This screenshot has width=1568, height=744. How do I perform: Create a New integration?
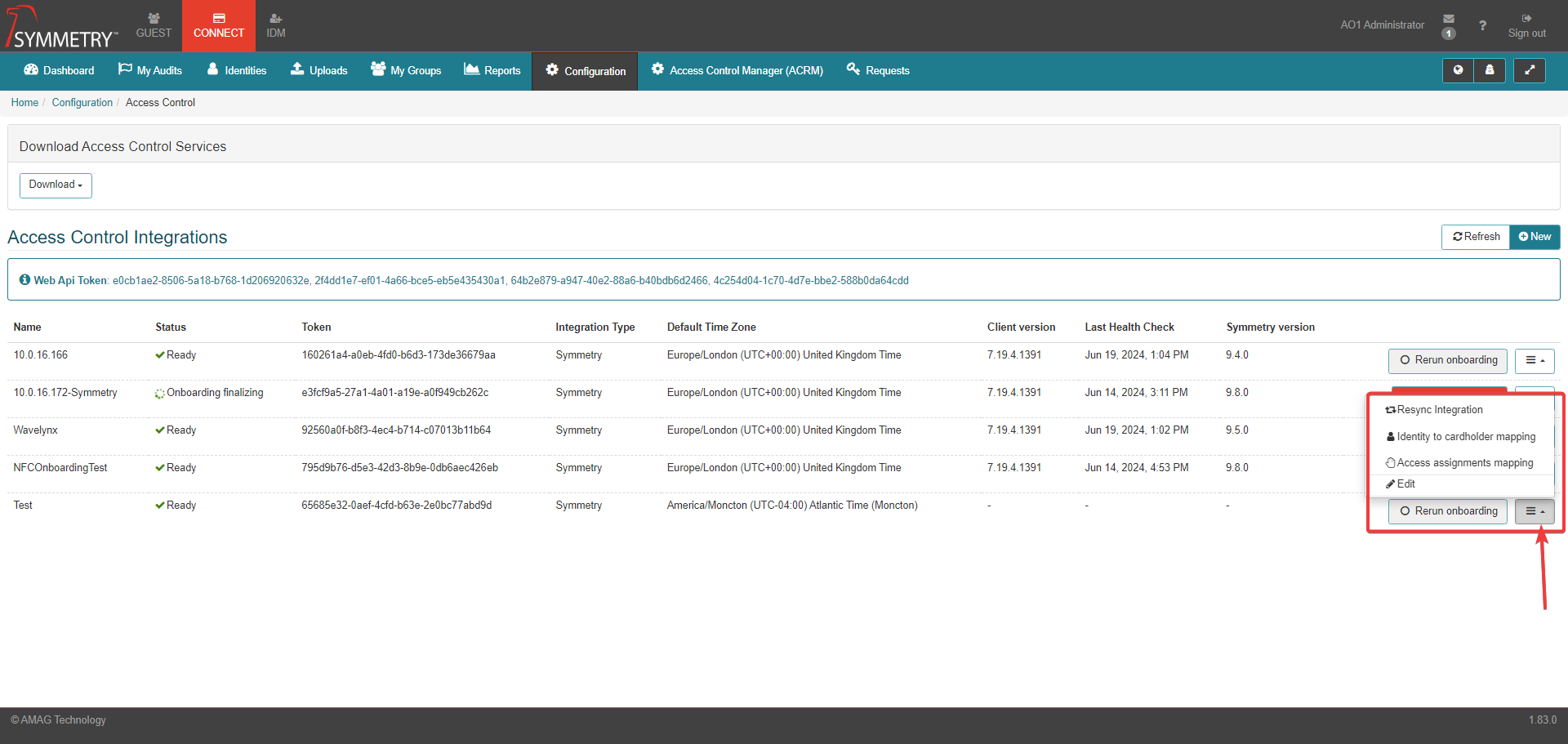click(x=1535, y=237)
